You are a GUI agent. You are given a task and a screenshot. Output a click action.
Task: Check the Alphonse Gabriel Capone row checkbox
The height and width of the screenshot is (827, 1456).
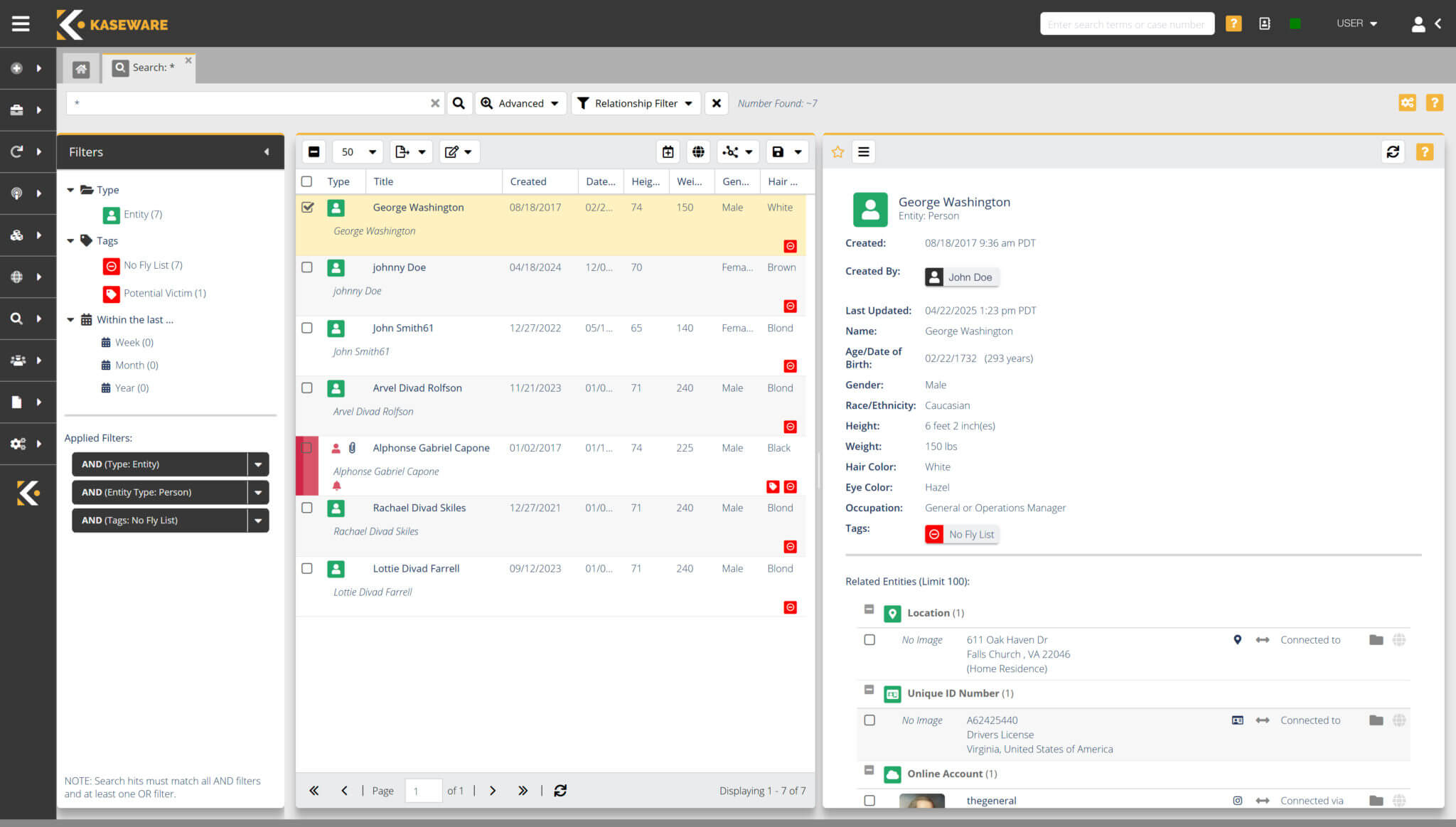(307, 448)
